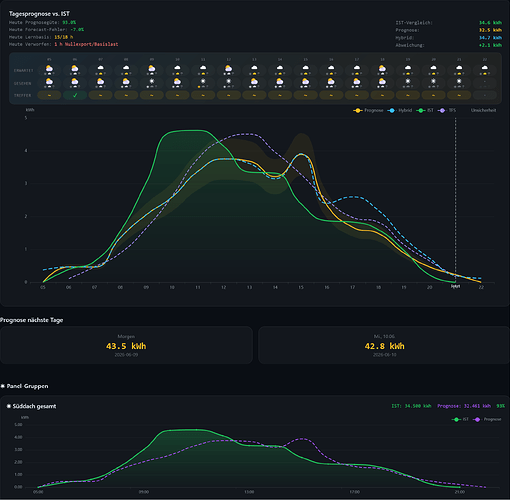510x500 pixels.
Task: Click the Tagesprognose vs. IST heading
Action: (39, 14)
